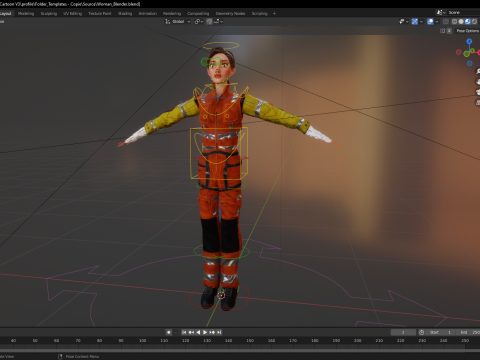Switch to wireframe viewport shading
The height and width of the screenshot is (360, 480).
click(x=454, y=21)
